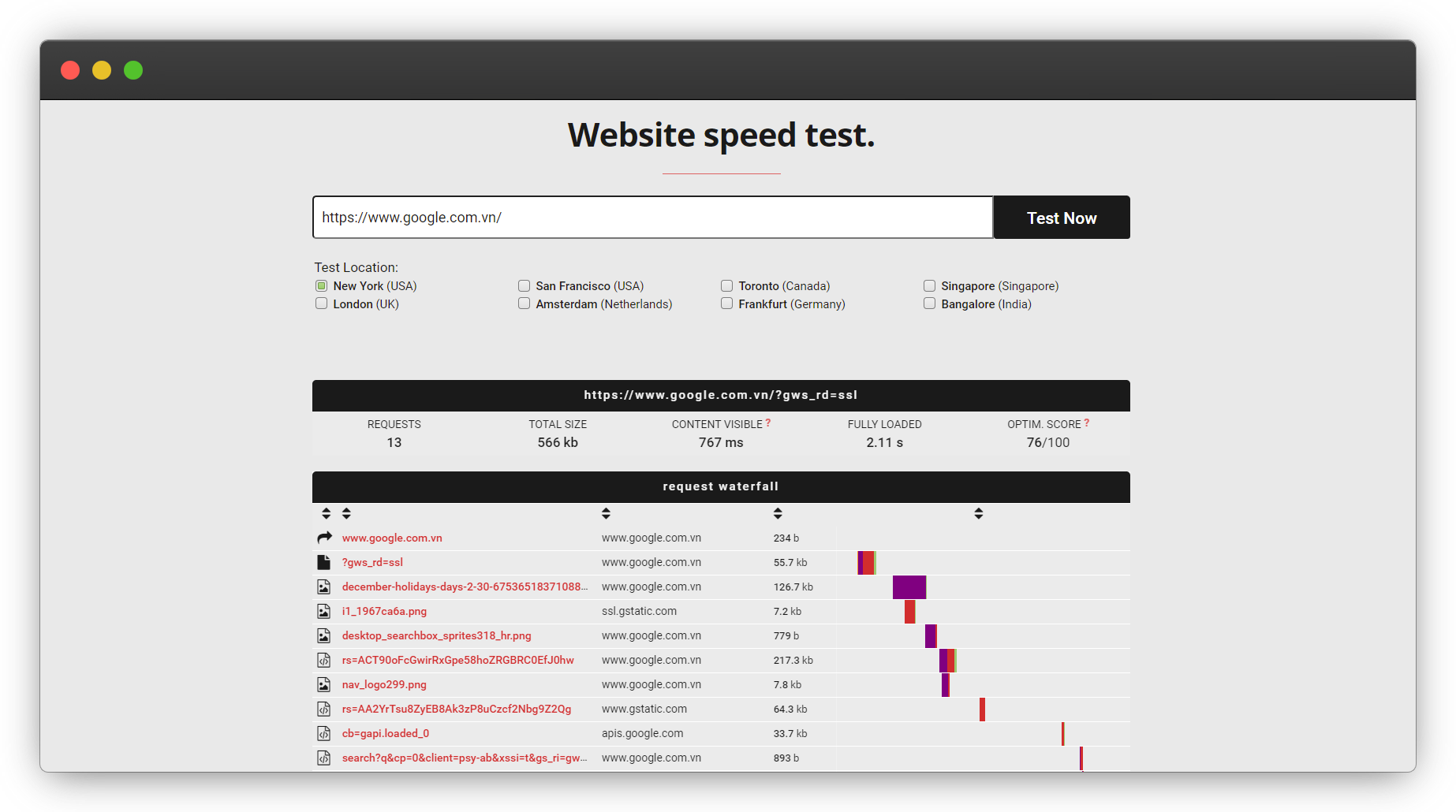Viewport: 1456px width, 812px height.
Task: Click the script icon beside rs=ACT90oFcGwirRxGpe58 row
Action: click(323, 660)
